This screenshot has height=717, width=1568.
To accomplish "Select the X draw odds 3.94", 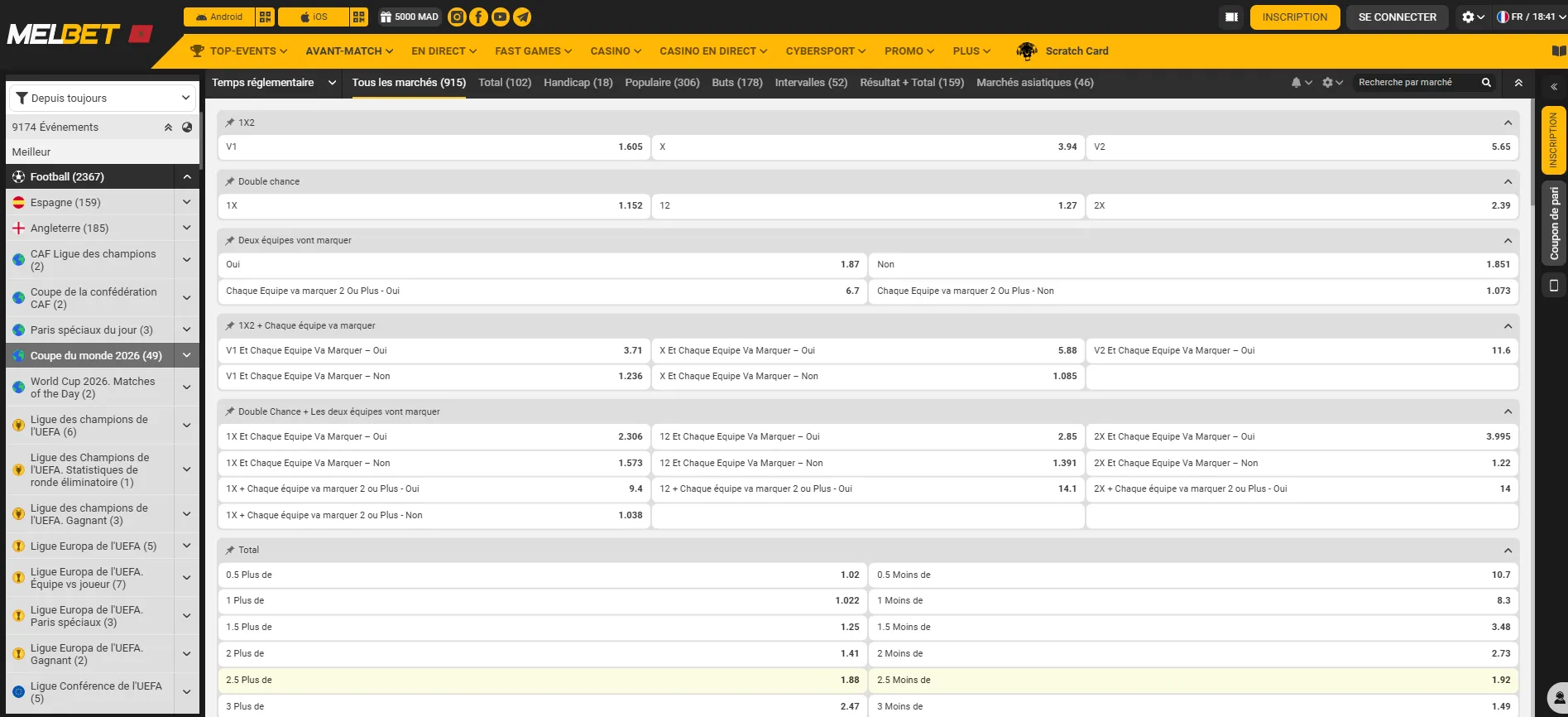I will (x=868, y=147).
